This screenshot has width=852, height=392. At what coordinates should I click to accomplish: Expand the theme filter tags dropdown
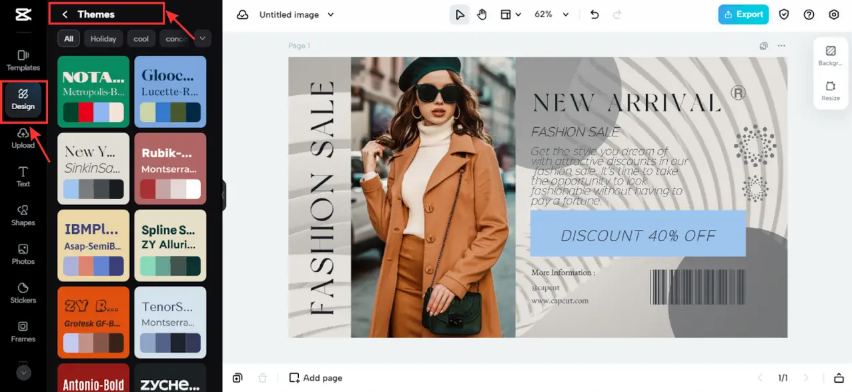tap(203, 38)
